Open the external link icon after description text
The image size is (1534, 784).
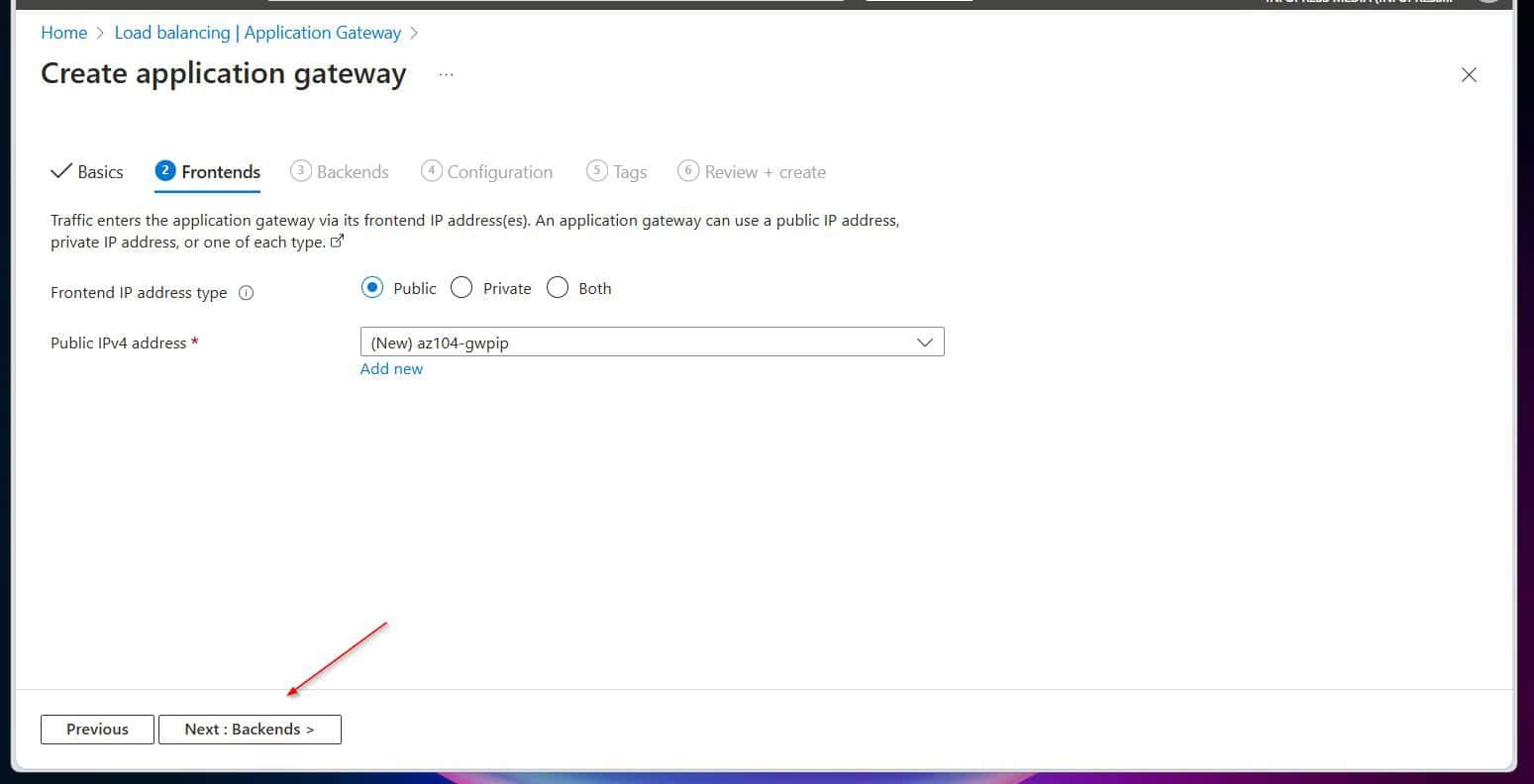point(337,242)
